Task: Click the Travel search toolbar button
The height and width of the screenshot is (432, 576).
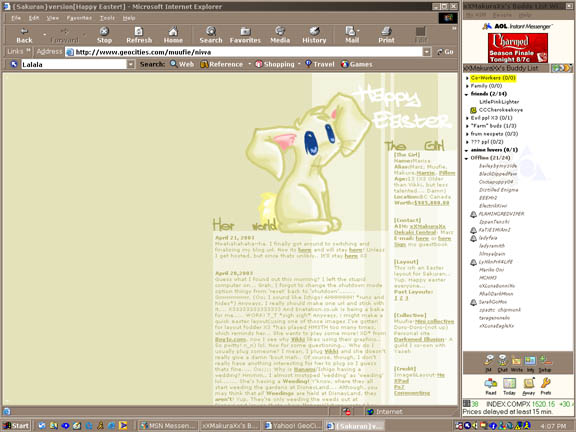Action: click(320, 64)
